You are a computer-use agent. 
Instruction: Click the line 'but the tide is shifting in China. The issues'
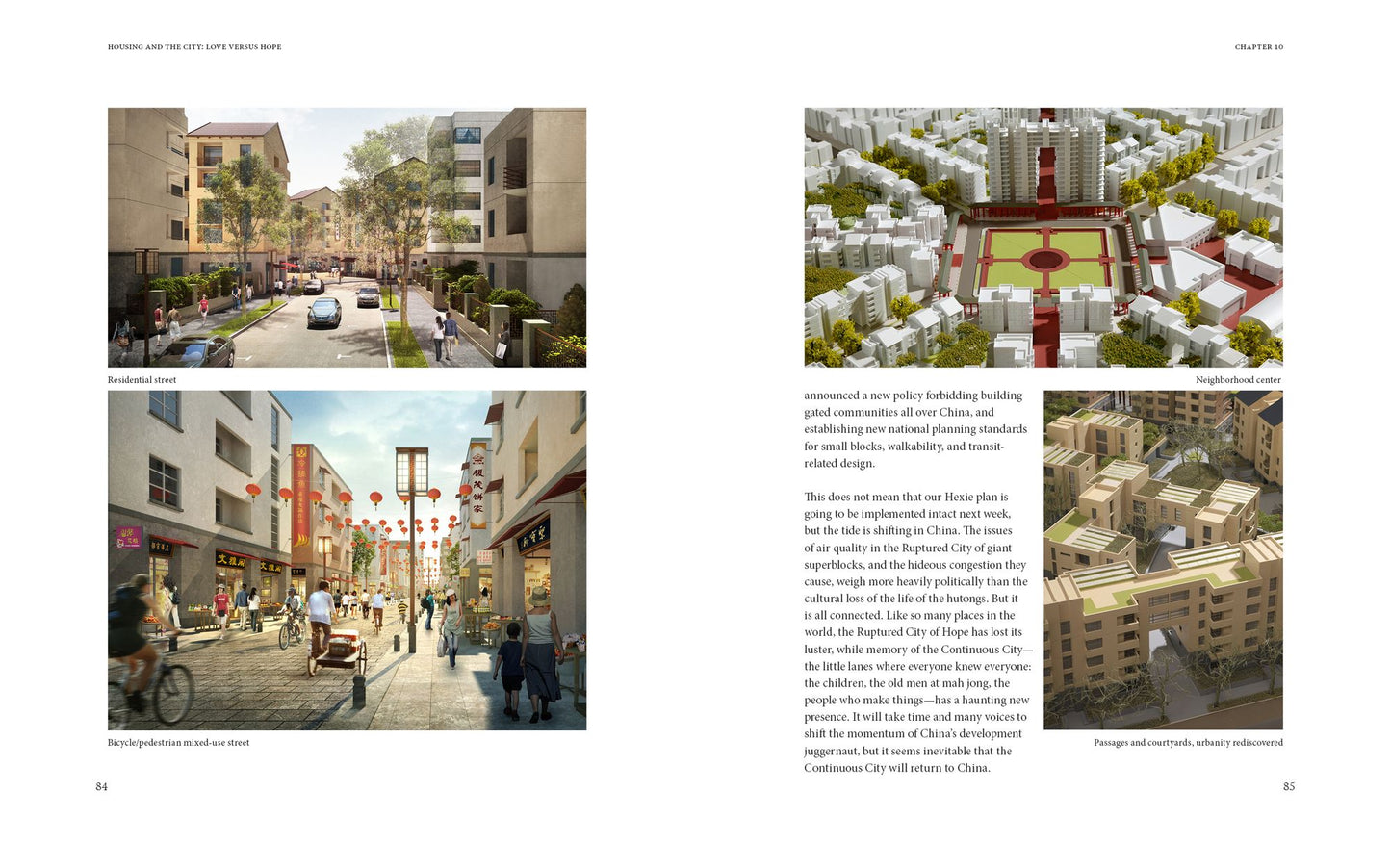pos(909,531)
